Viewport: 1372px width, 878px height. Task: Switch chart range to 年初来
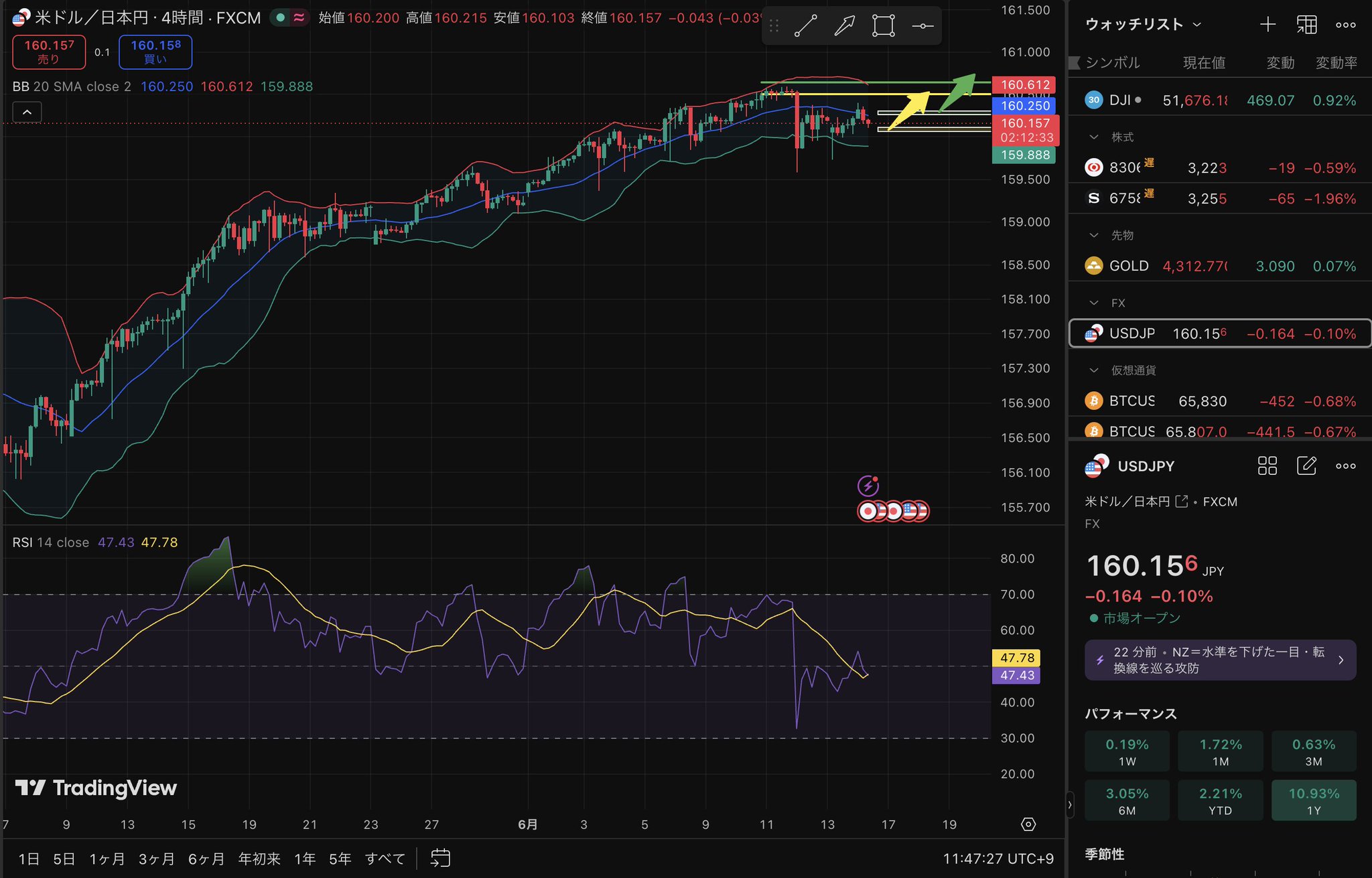(259, 859)
